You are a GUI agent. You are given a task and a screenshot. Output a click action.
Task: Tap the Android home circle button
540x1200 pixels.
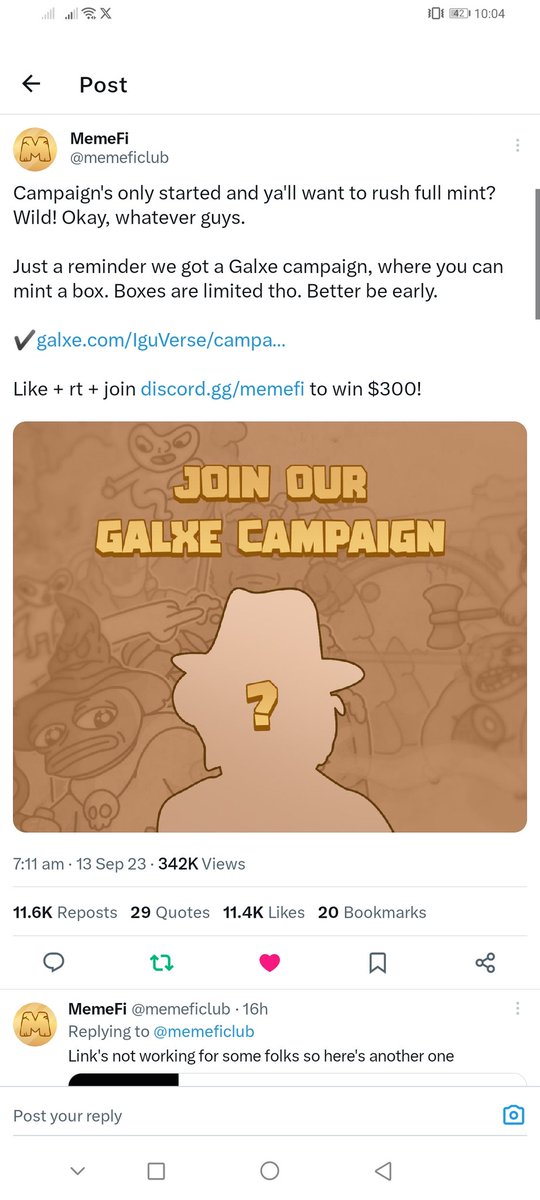tap(269, 1170)
